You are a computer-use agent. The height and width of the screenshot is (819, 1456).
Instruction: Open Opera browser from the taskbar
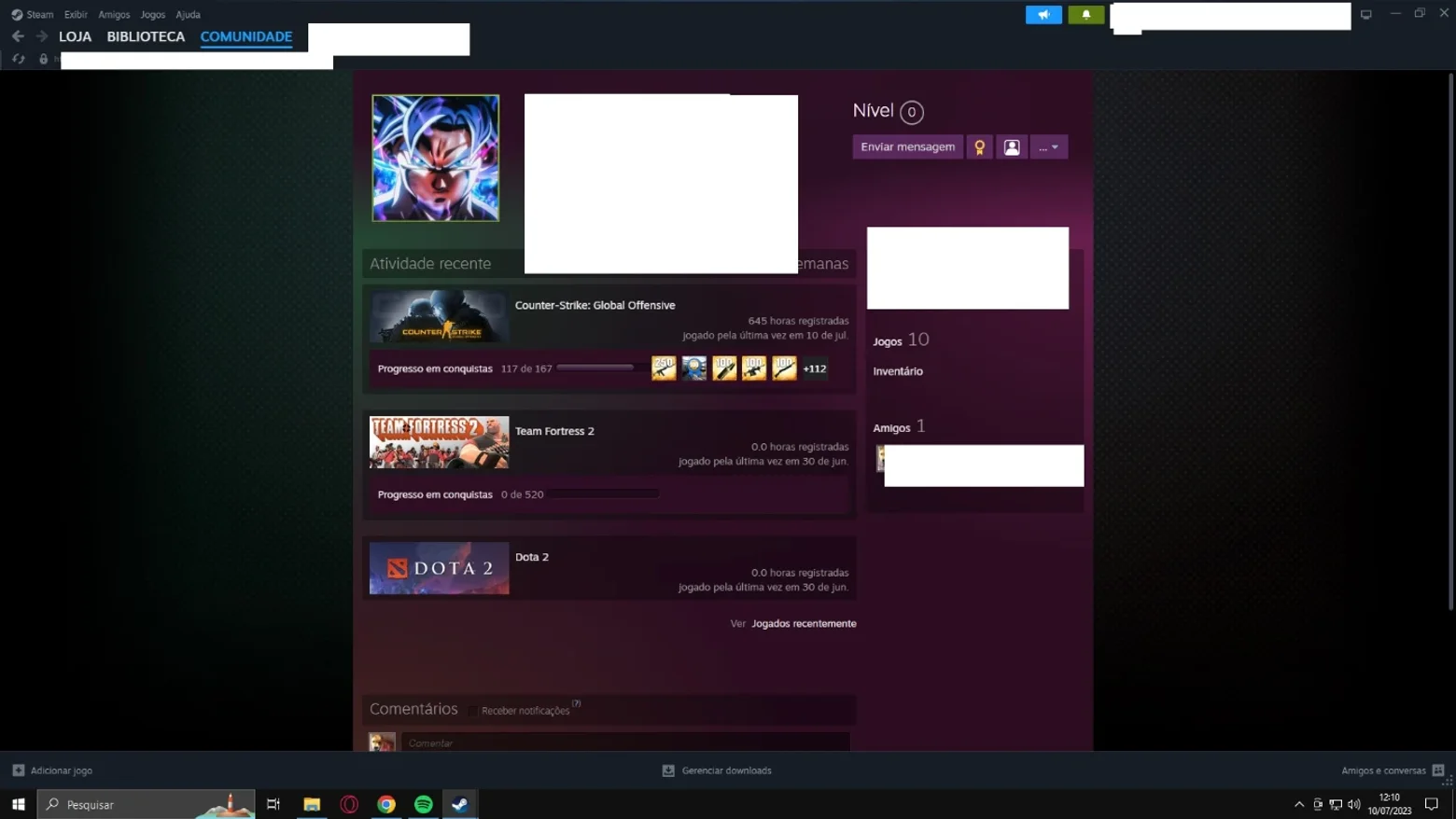click(x=349, y=804)
